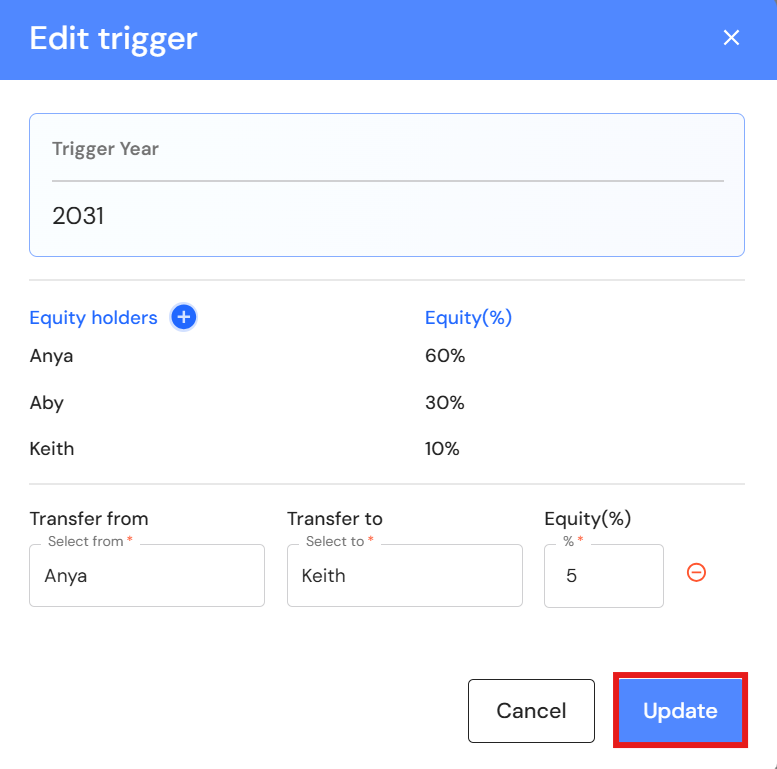This screenshot has width=777, height=769.
Task: Click the blue Equity(%) column header
Action: click(x=468, y=318)
